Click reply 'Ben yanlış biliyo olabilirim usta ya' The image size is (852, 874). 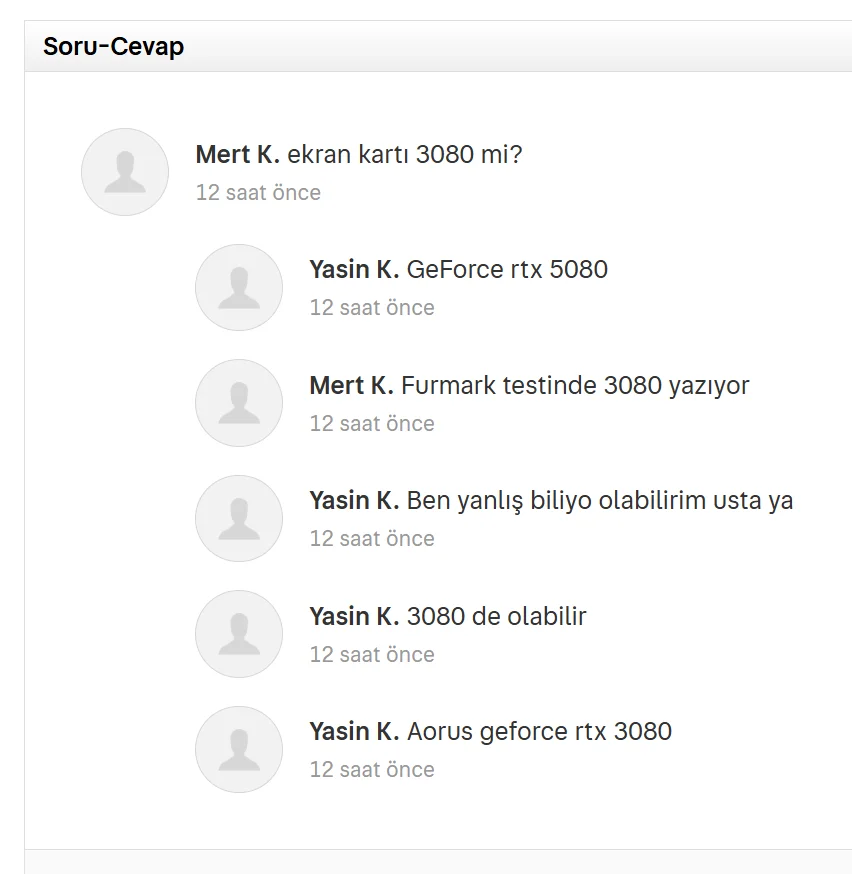coord(600,501)
